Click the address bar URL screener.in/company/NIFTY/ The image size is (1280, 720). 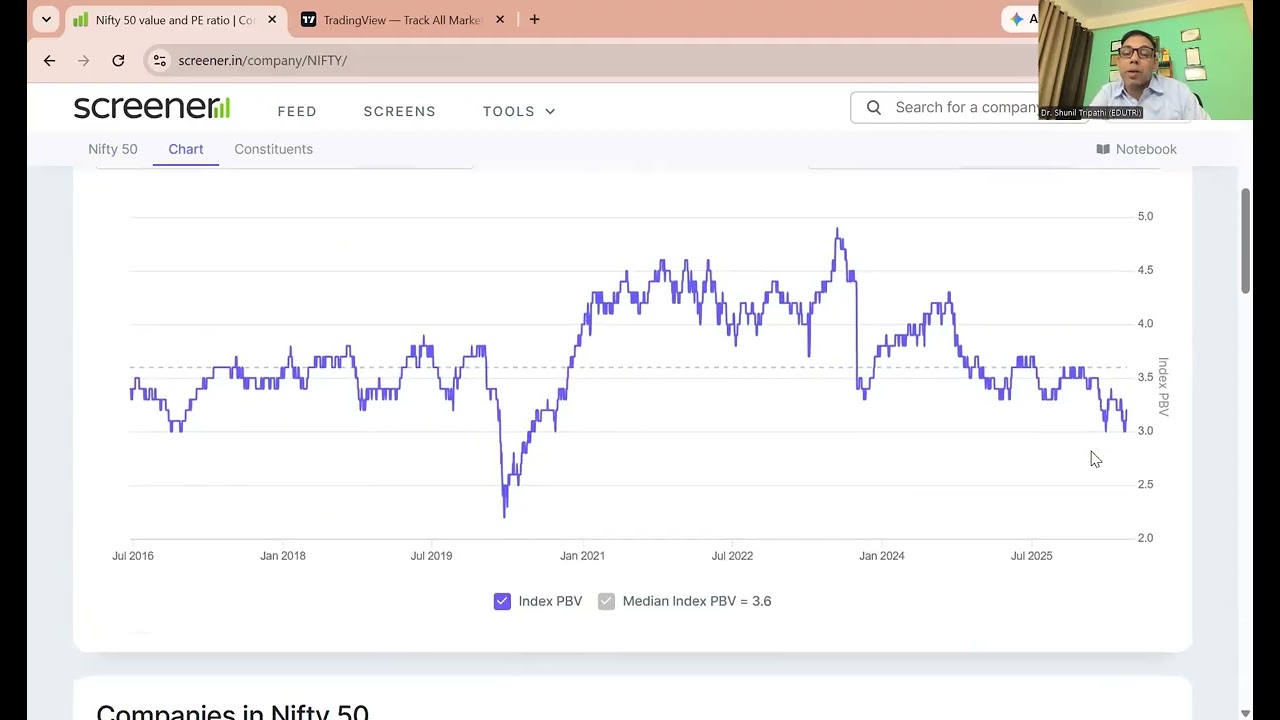coord(262,60)
